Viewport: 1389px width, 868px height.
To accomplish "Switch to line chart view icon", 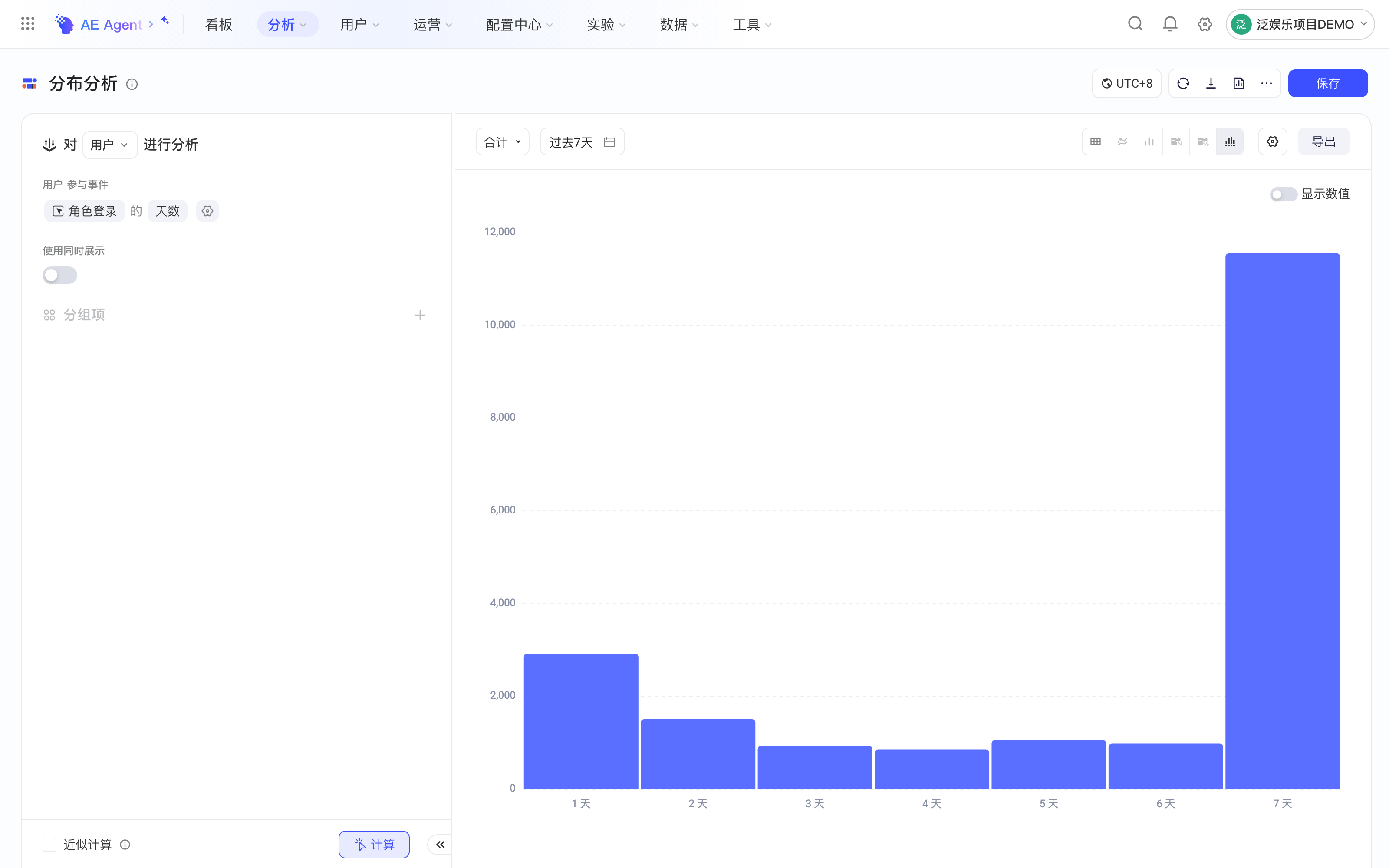I will (1122, 142).
